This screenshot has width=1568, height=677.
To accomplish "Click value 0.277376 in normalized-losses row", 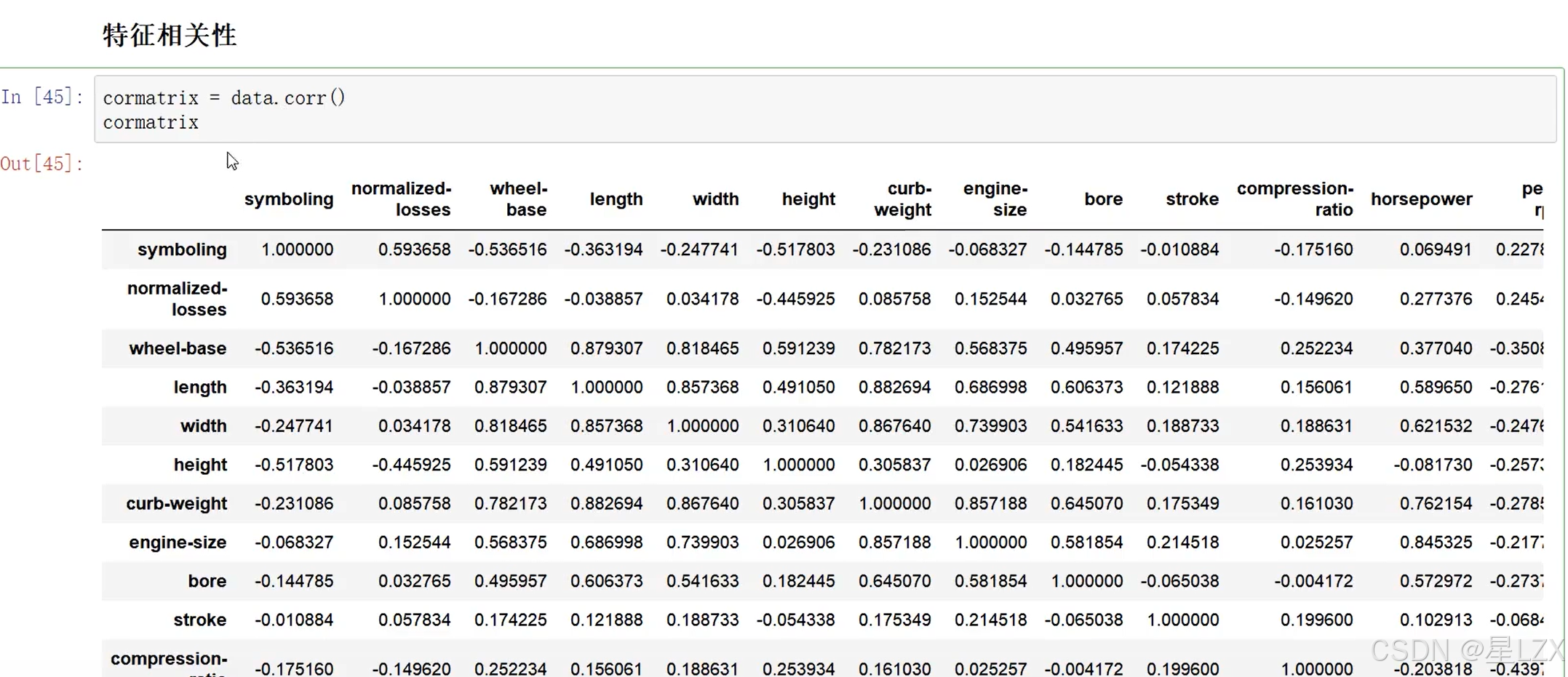I will [1436, 299].
